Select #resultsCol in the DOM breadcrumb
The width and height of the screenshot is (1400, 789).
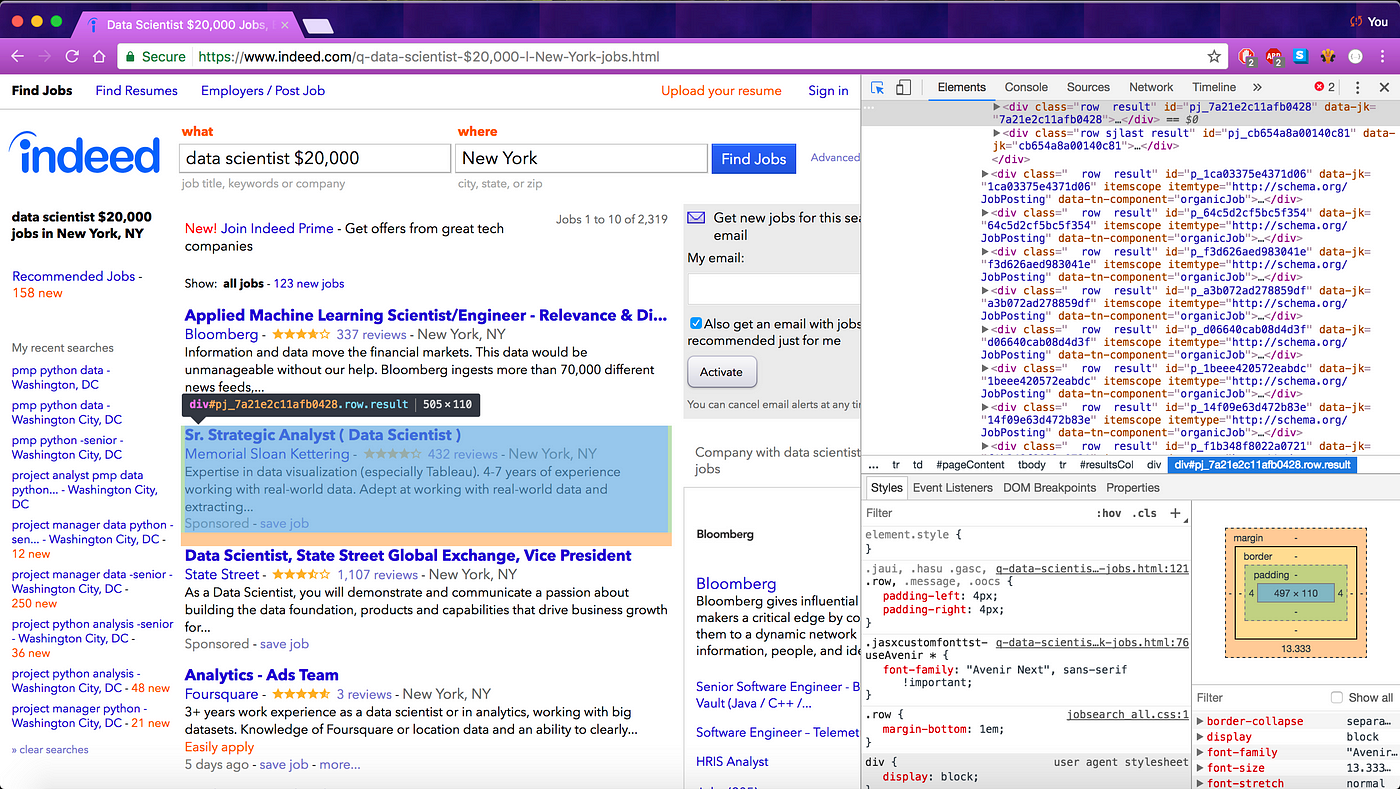[1106, 465]
